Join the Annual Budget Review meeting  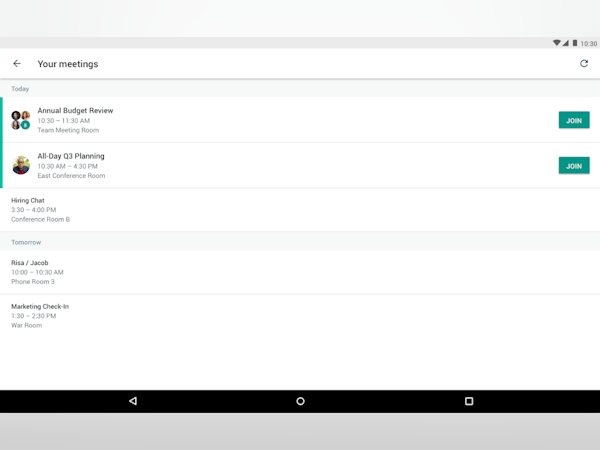[x=574, y=120]
